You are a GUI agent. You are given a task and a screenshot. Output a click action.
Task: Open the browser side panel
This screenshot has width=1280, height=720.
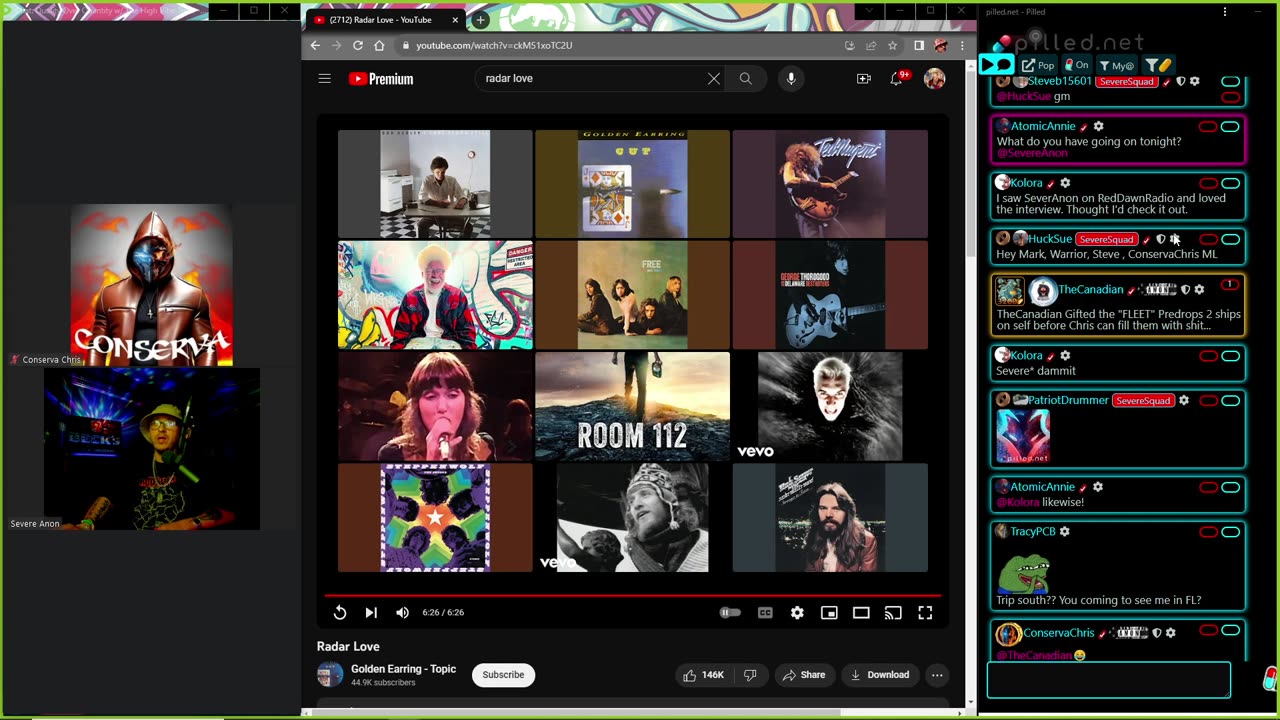919,45
